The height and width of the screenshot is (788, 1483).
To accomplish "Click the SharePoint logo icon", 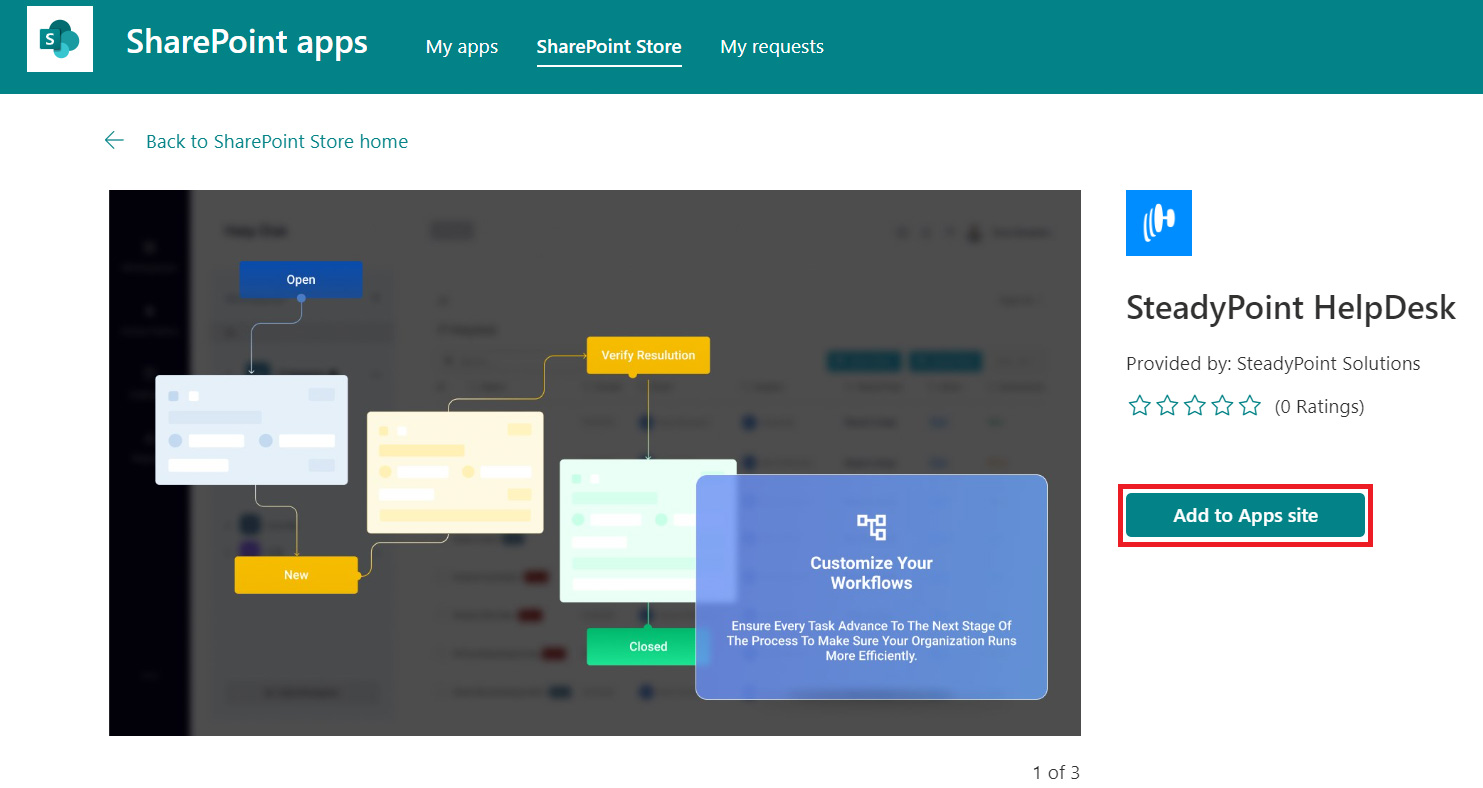I will (x=60, y=39).
